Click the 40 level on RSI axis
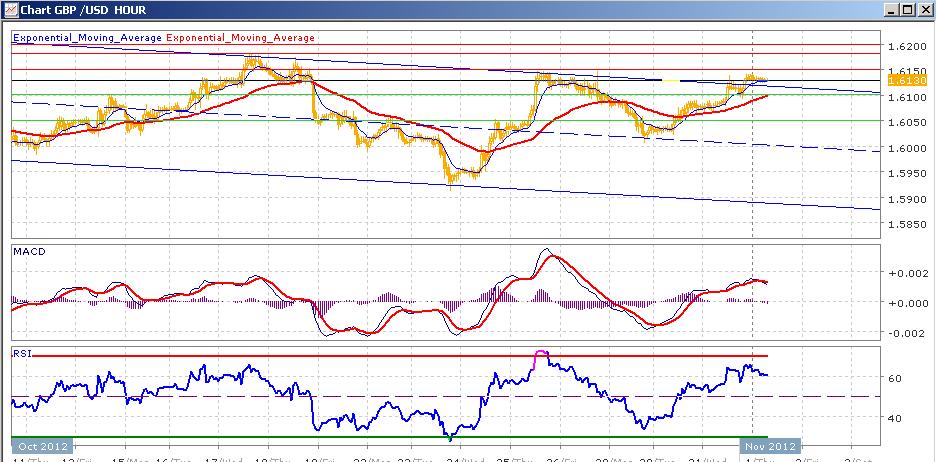This screenshot has width=936, height=462. [895, 419]
